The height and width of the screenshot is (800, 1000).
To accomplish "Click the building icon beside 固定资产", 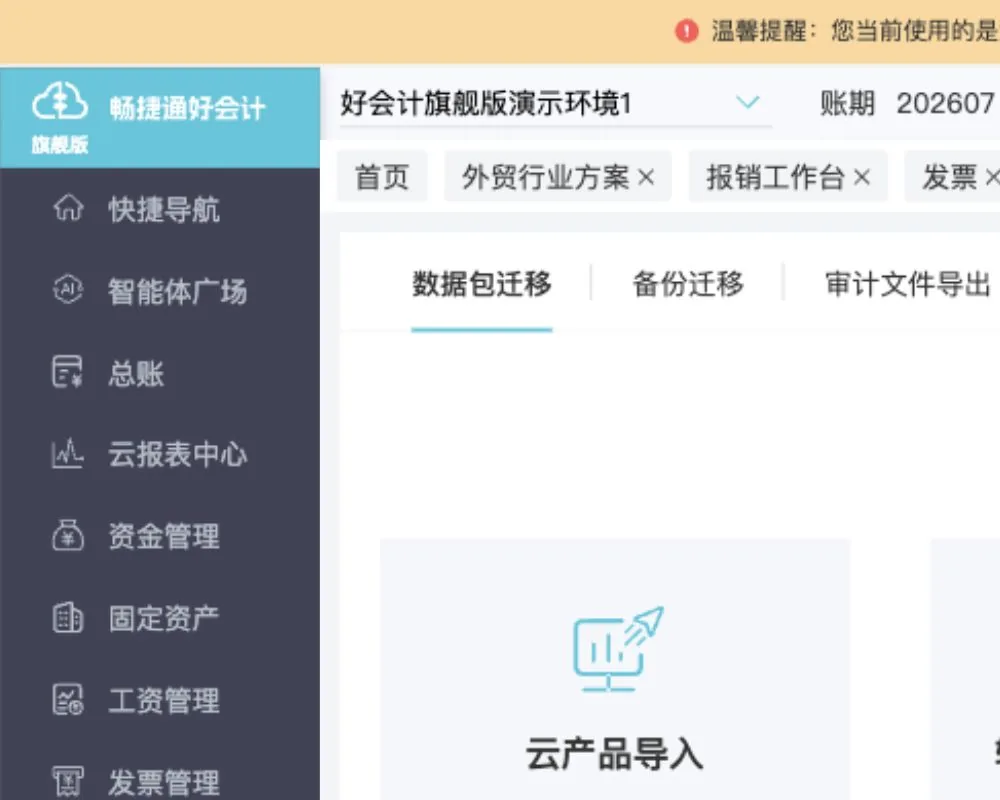I will pos(68,618).
